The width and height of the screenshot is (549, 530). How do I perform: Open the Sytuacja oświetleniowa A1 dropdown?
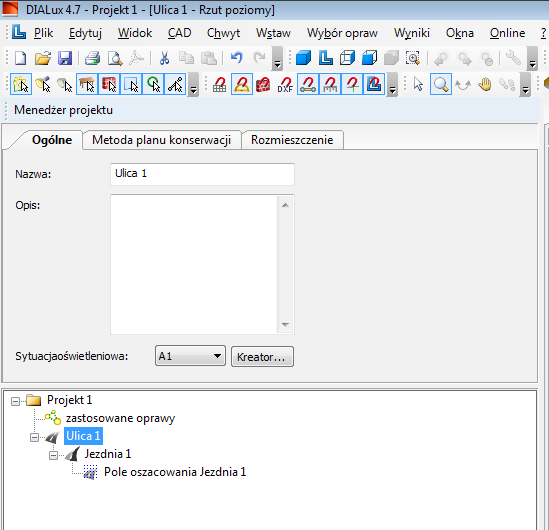point(190,356)
